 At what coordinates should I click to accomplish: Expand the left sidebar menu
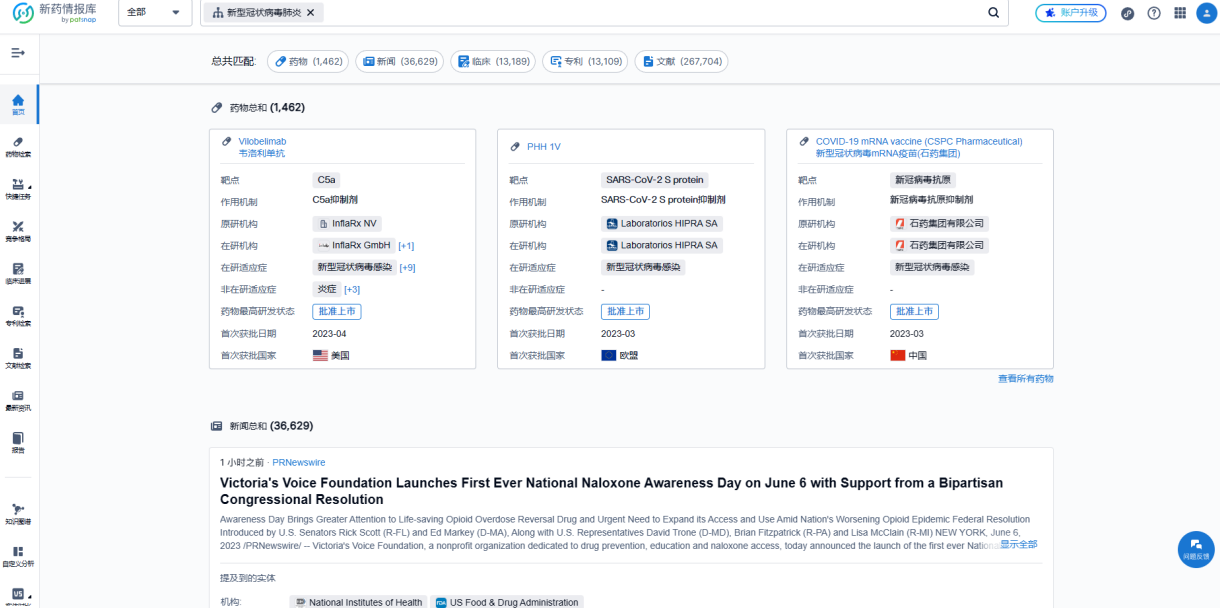pyautogui.click(x=18, y=52)
